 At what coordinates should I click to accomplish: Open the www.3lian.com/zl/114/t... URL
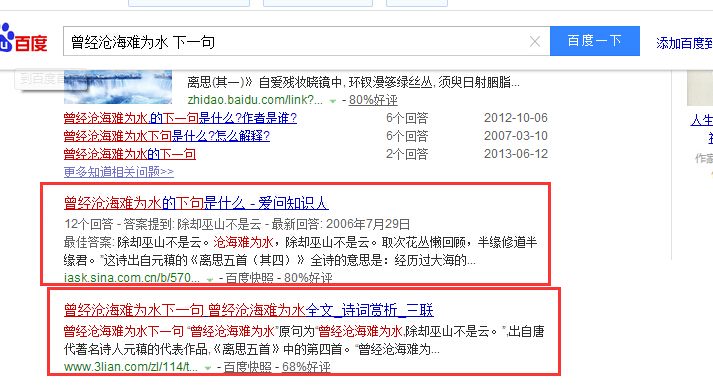(x=131, y=367)
